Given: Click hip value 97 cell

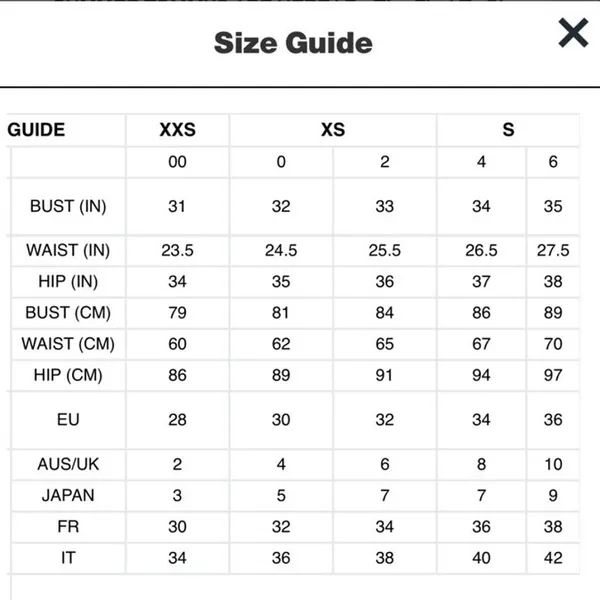Looking at the screenshot, I should click(553, 375).
